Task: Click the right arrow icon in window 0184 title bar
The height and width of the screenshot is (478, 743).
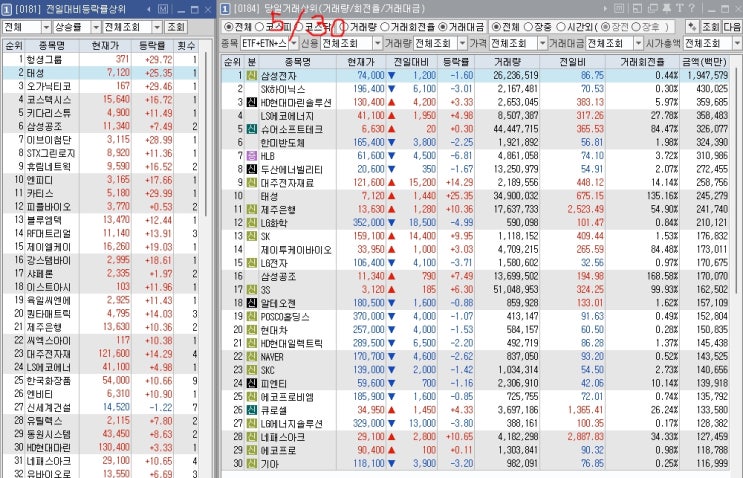Action: coord(605,9)
